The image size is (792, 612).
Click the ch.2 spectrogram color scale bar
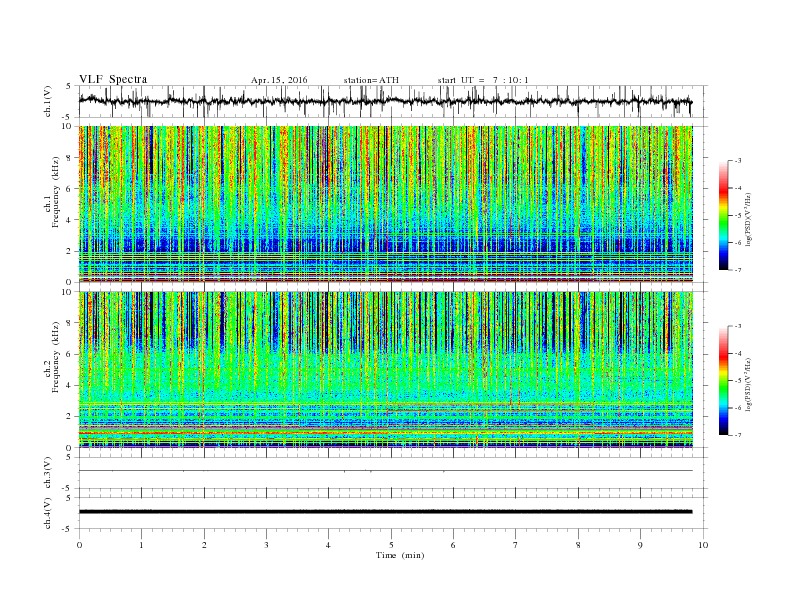723,380
